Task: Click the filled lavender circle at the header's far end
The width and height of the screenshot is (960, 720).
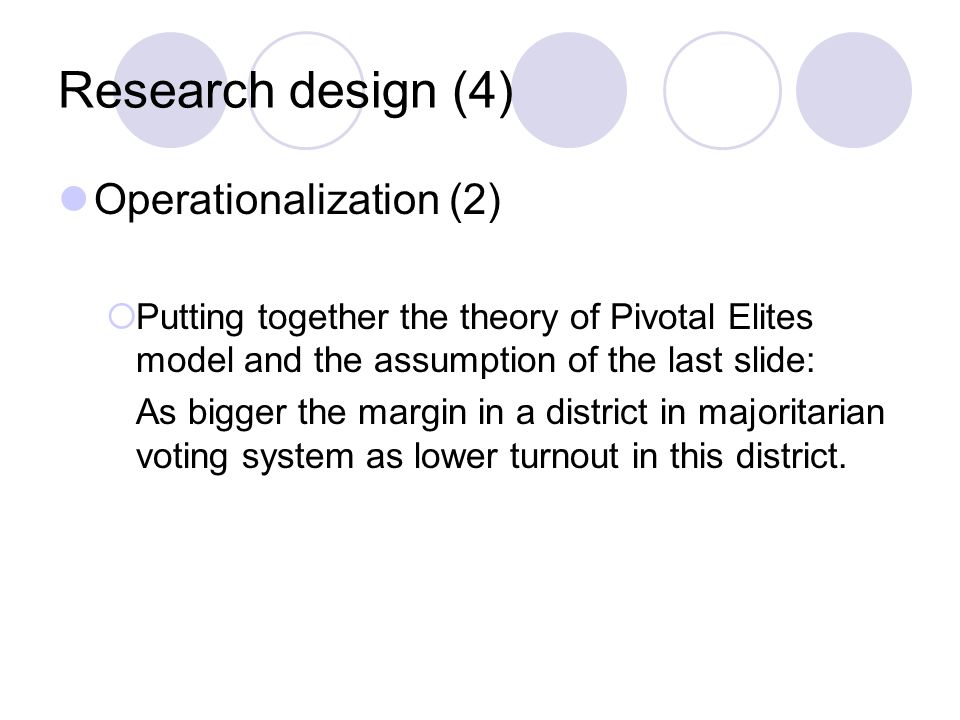Action: coord(854,90)
